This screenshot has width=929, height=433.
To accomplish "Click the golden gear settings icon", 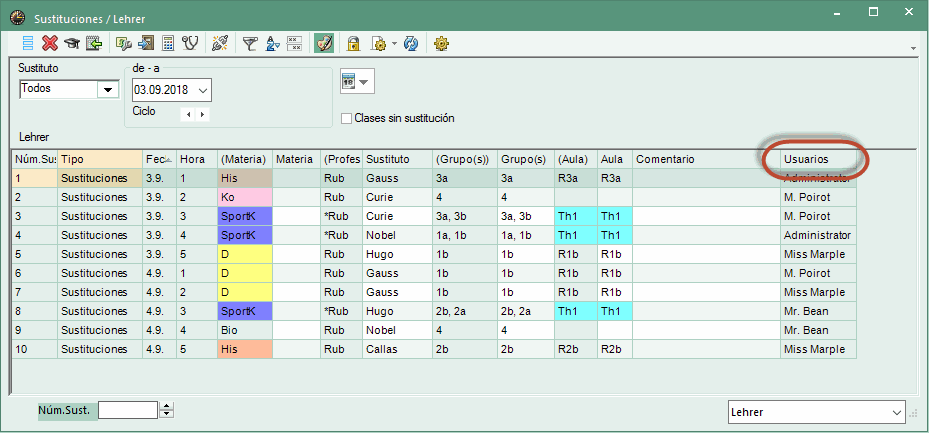I will click(440, 44).
